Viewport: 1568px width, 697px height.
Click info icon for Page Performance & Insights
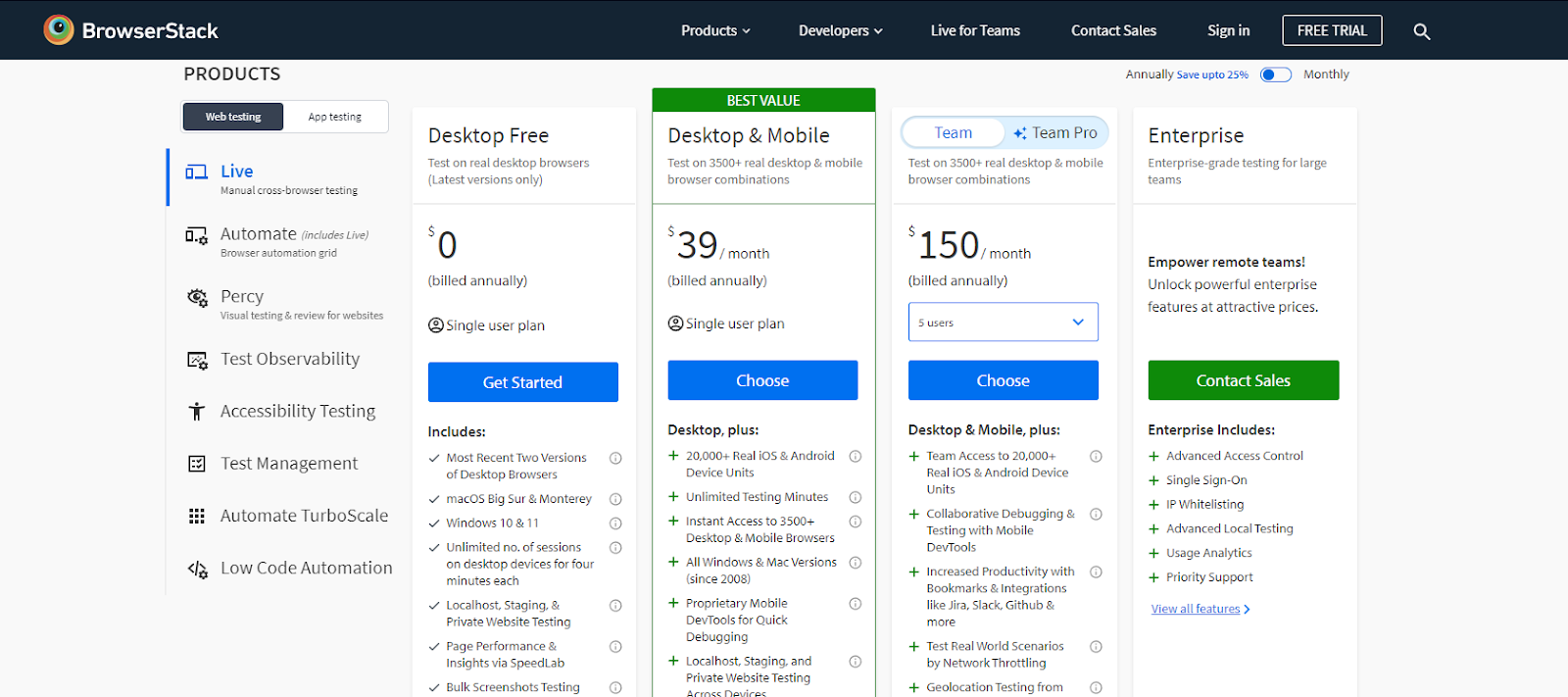click(615, 647)
